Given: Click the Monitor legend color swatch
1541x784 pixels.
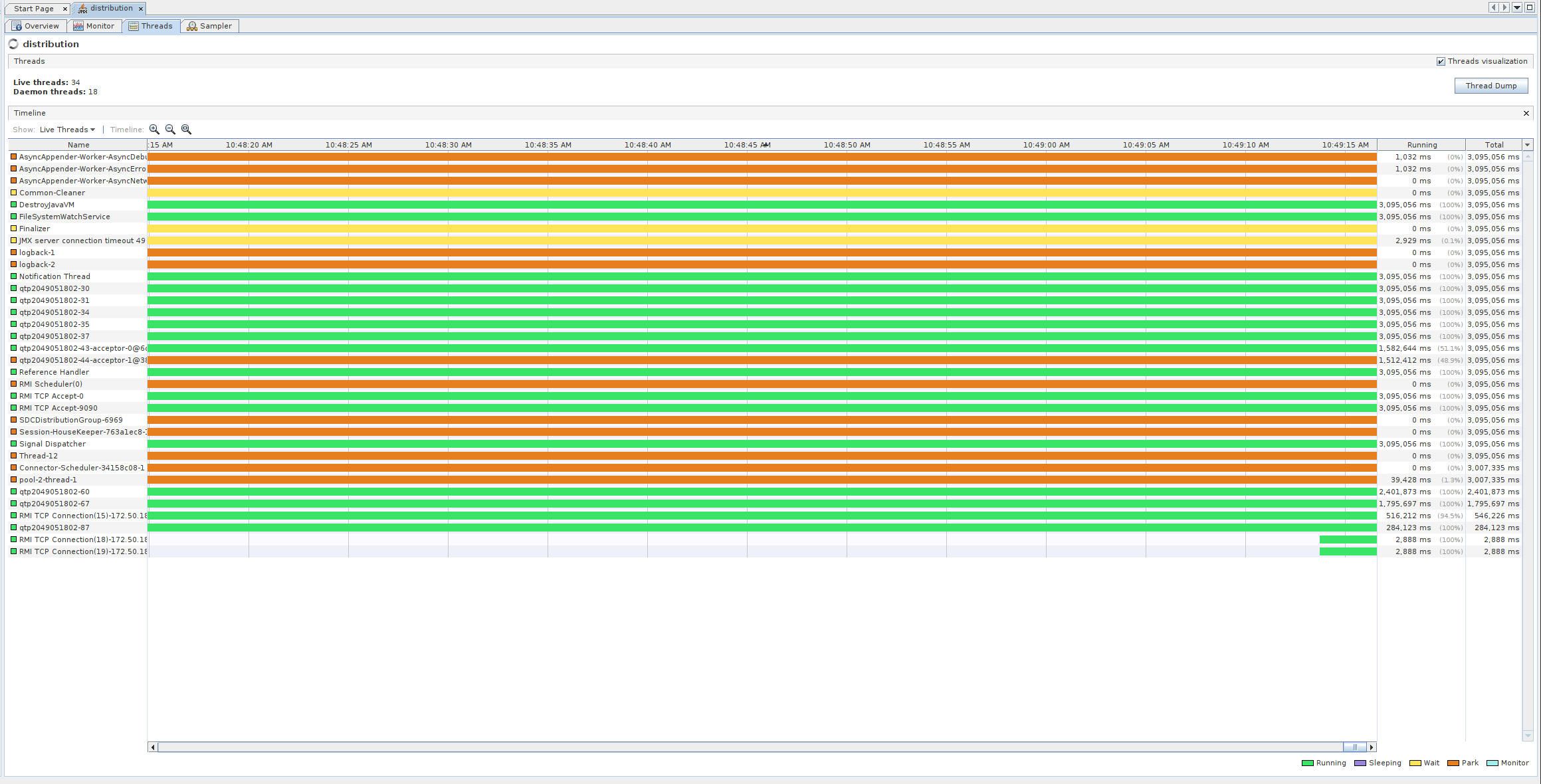Looking at the screenshot, I should pyautogui.click(x=1492, y=763).
